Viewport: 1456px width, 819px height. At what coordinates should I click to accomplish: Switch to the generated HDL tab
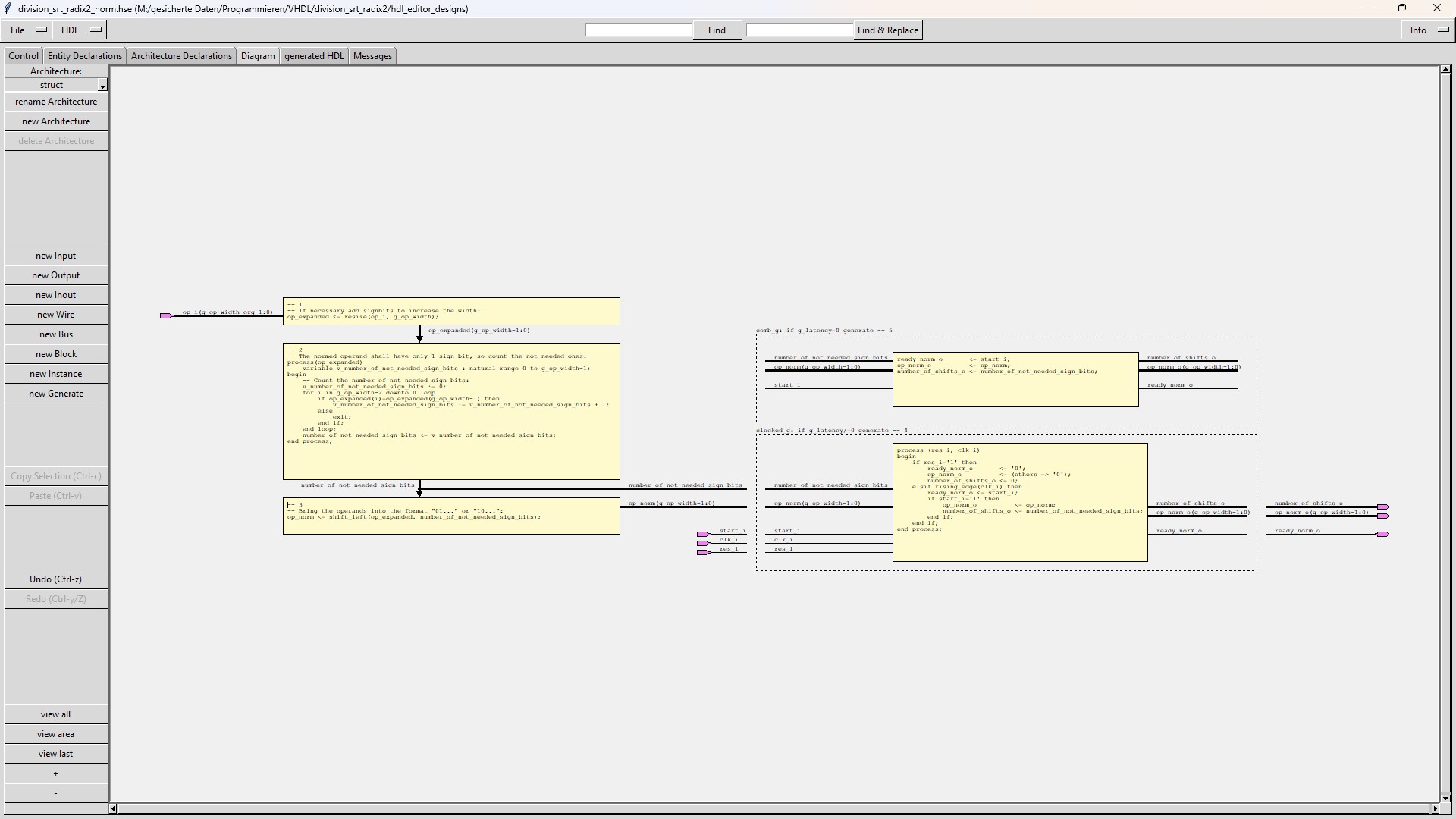pyautogui.click(x=314, y=56)
